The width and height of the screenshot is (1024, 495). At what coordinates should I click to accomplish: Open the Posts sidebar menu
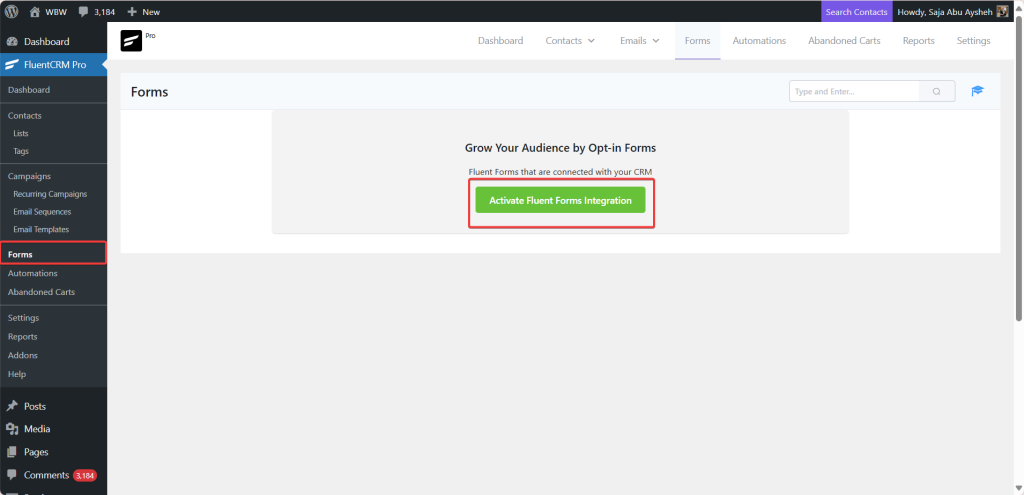(54, 406)
